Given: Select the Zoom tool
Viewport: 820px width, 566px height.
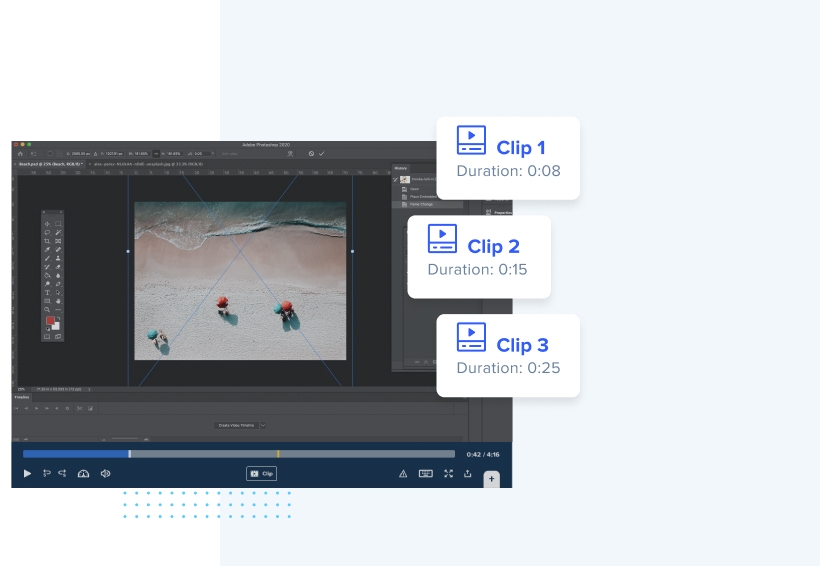Looking at the screenshot, I should (x=47, y=310).
